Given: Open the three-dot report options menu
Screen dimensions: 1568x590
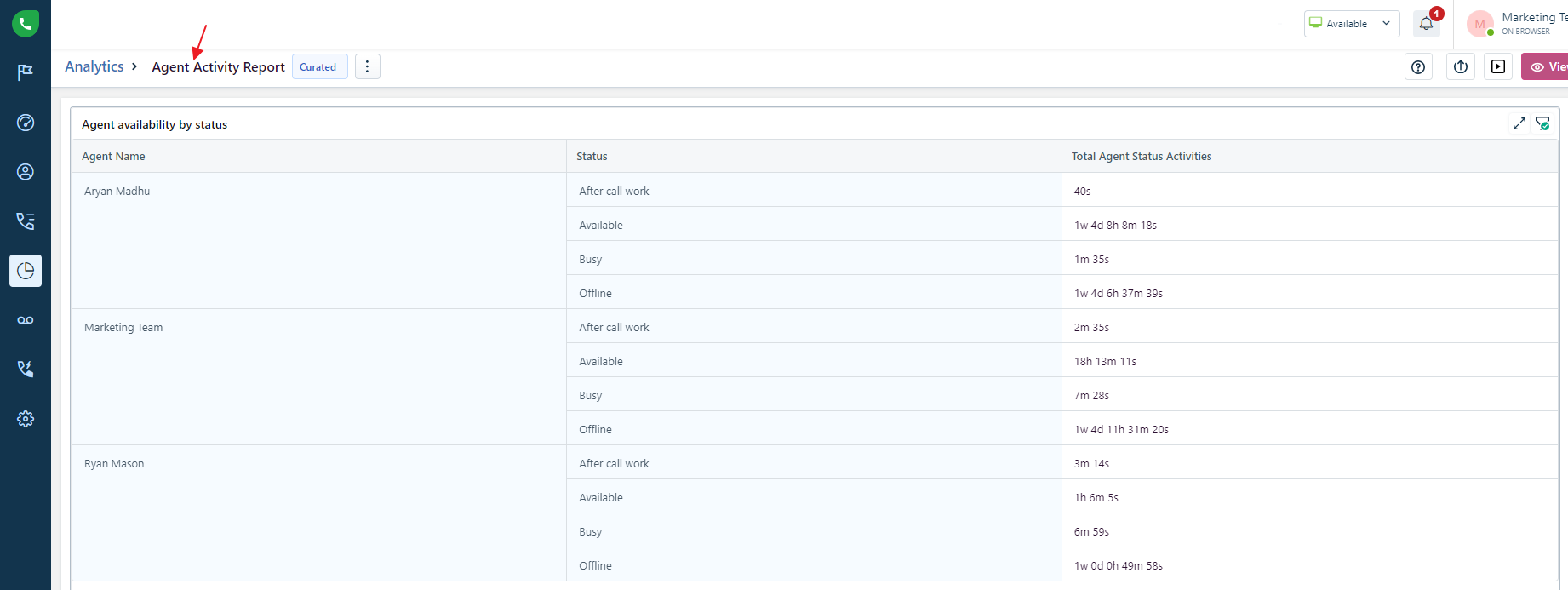Looking at the screenshot, I should (x=367, y=66).
